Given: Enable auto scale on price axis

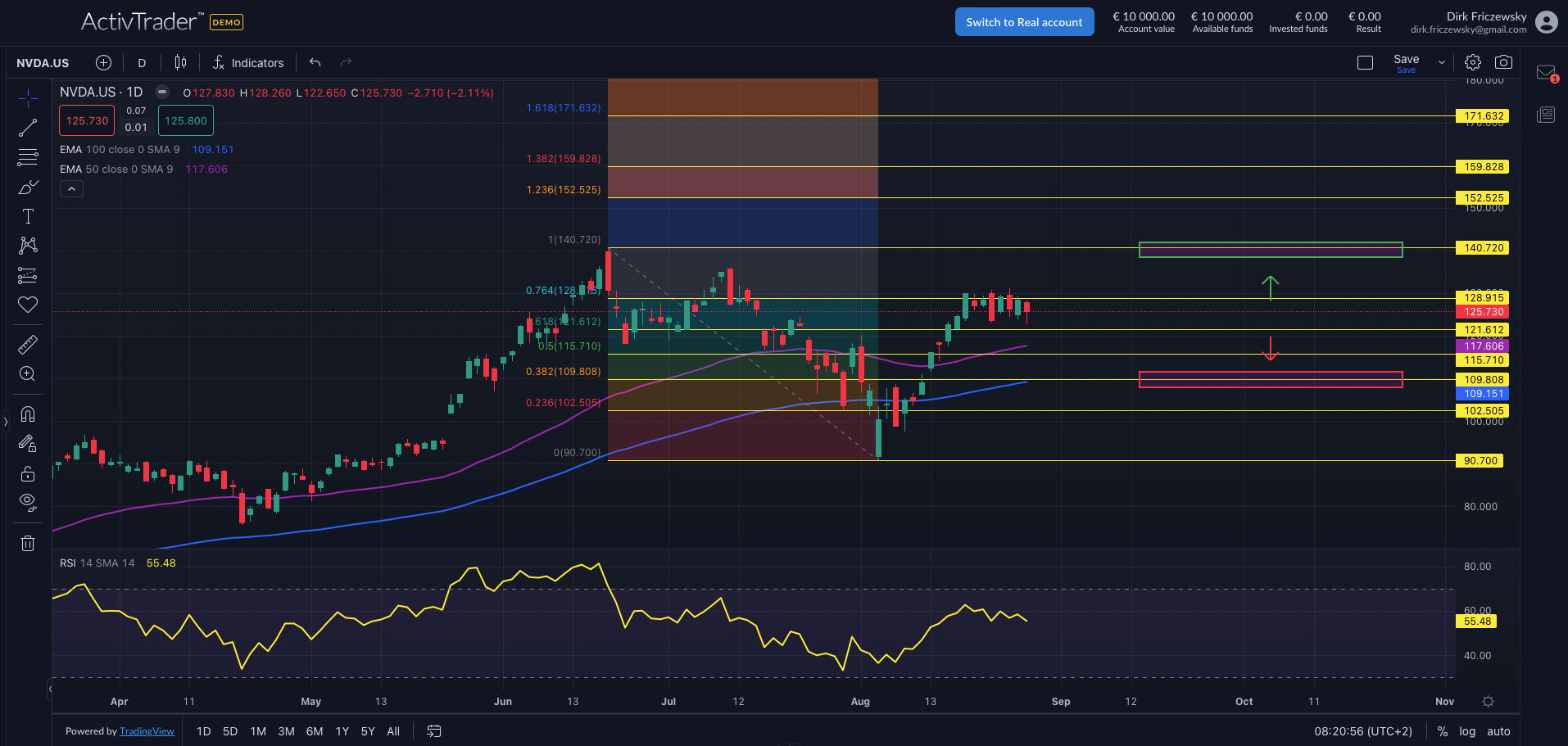Looking at the screenshot, I should (1498, 731).
